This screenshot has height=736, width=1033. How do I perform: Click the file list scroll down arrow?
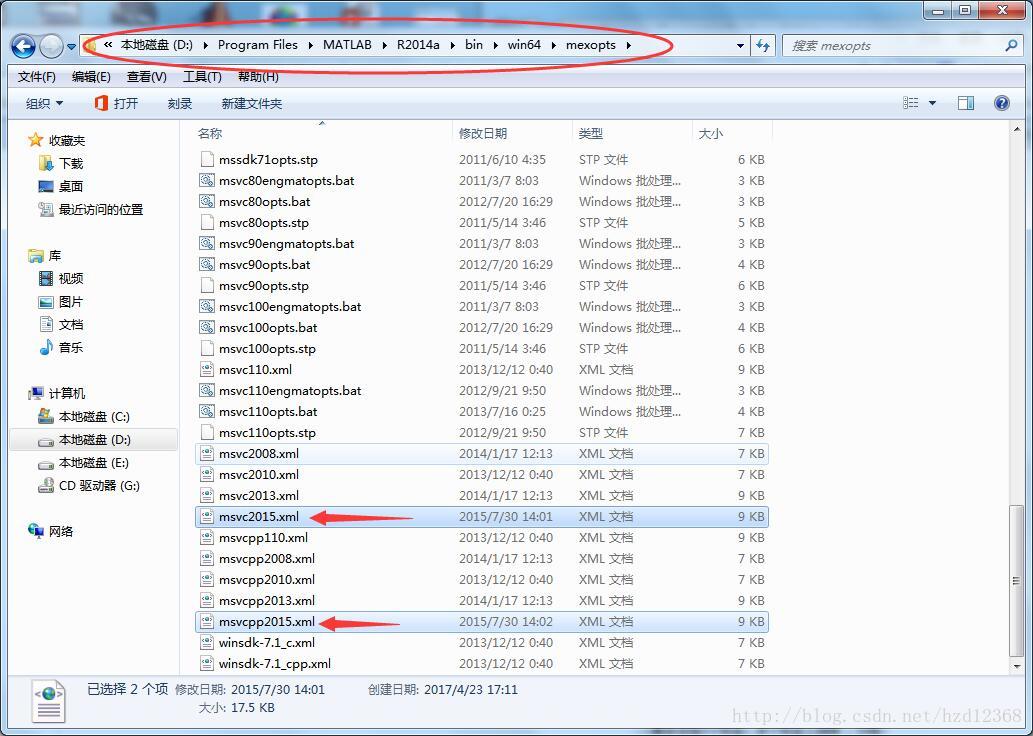1017,666
